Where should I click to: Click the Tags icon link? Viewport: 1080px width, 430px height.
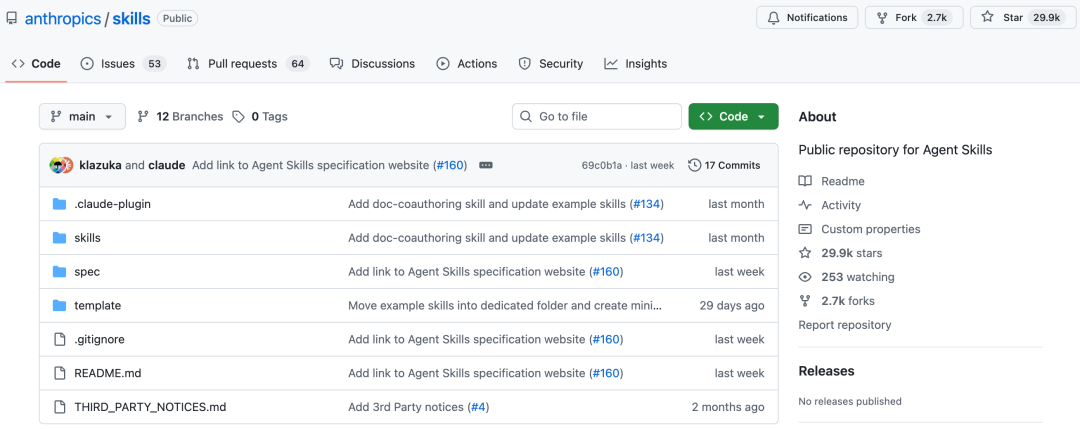[x=238, y=117]
